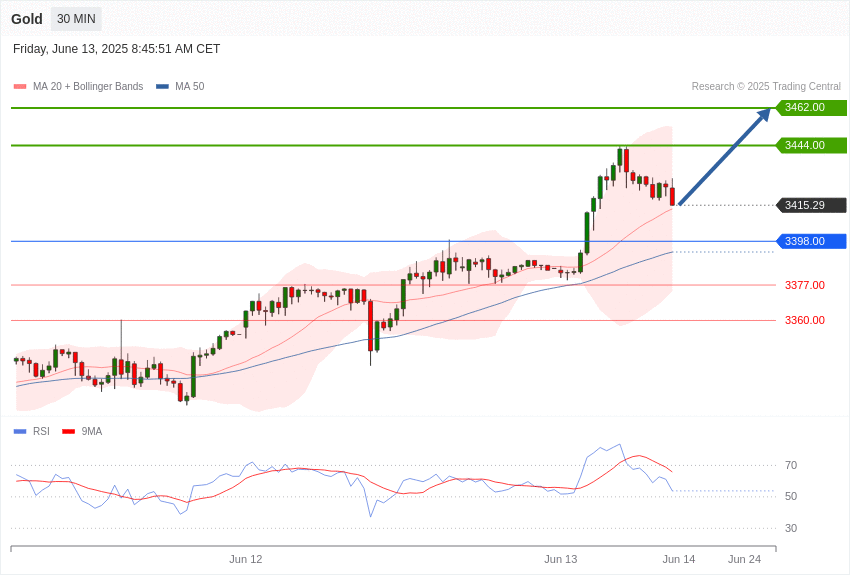Click the '9MA' legend label
This screenshot has width=850, height=576.
92,431
